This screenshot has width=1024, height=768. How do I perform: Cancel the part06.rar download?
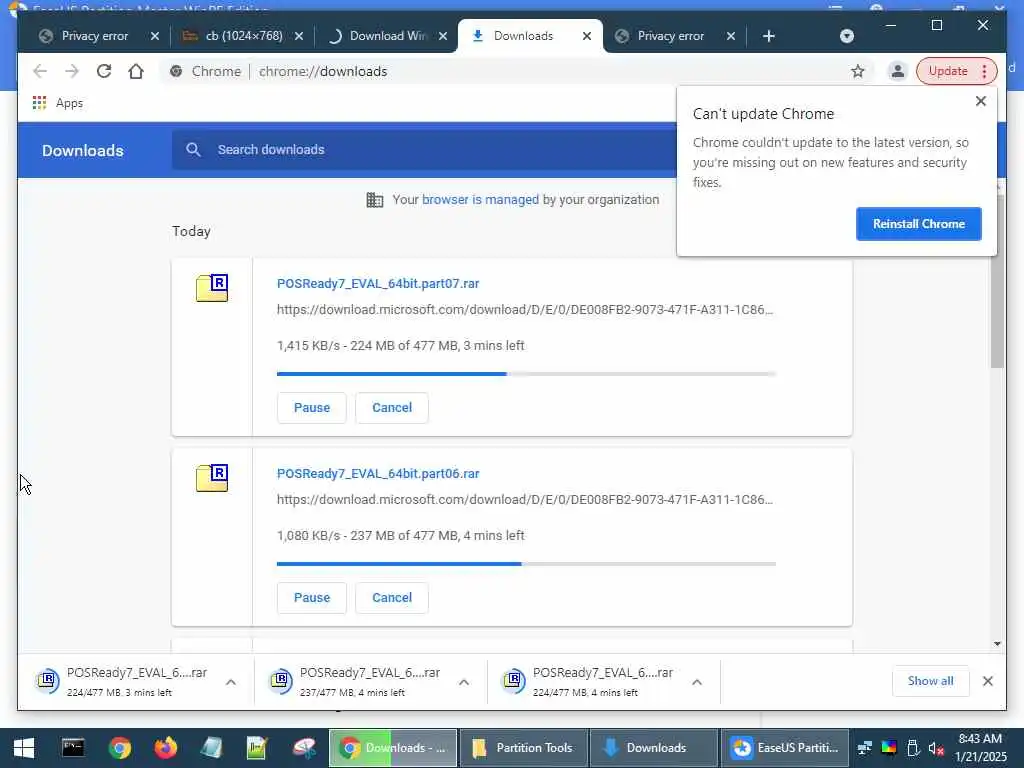[392, 598]
